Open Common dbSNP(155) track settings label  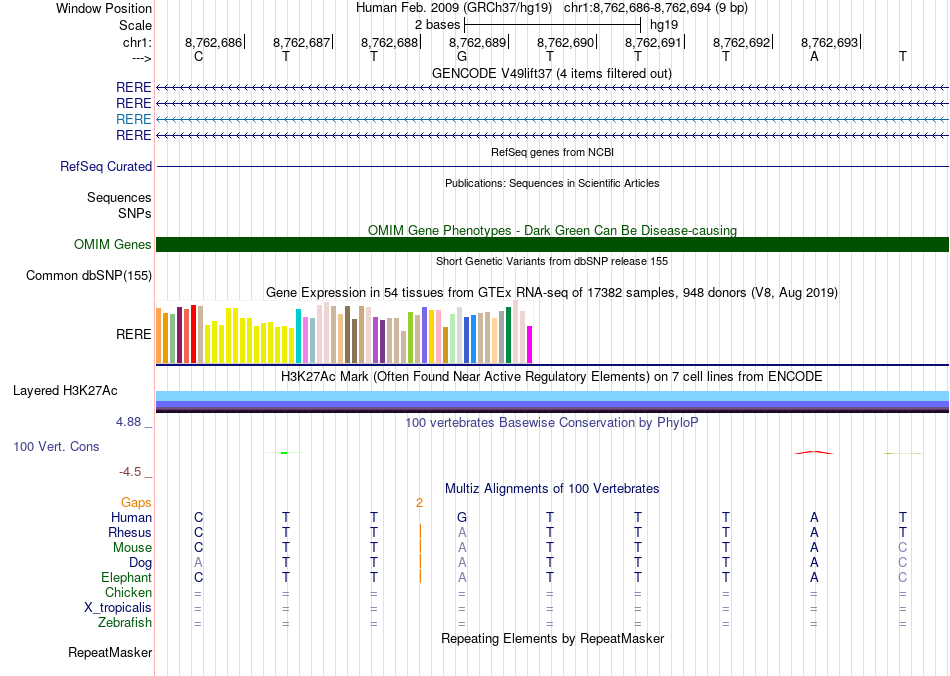[89, 276]
